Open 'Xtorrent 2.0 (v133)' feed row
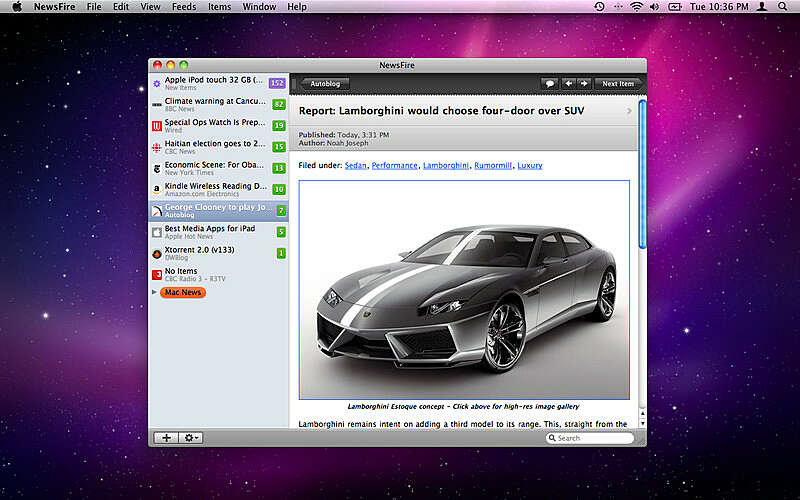Screen dimensions: 800x500 click(x=218, y=254)
